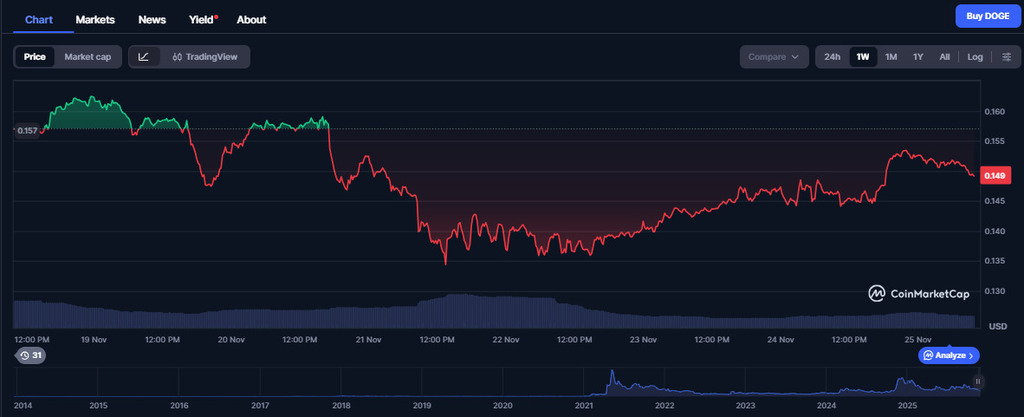Enable Log scale on chart

pyautogui.click(x=975, y=57)
